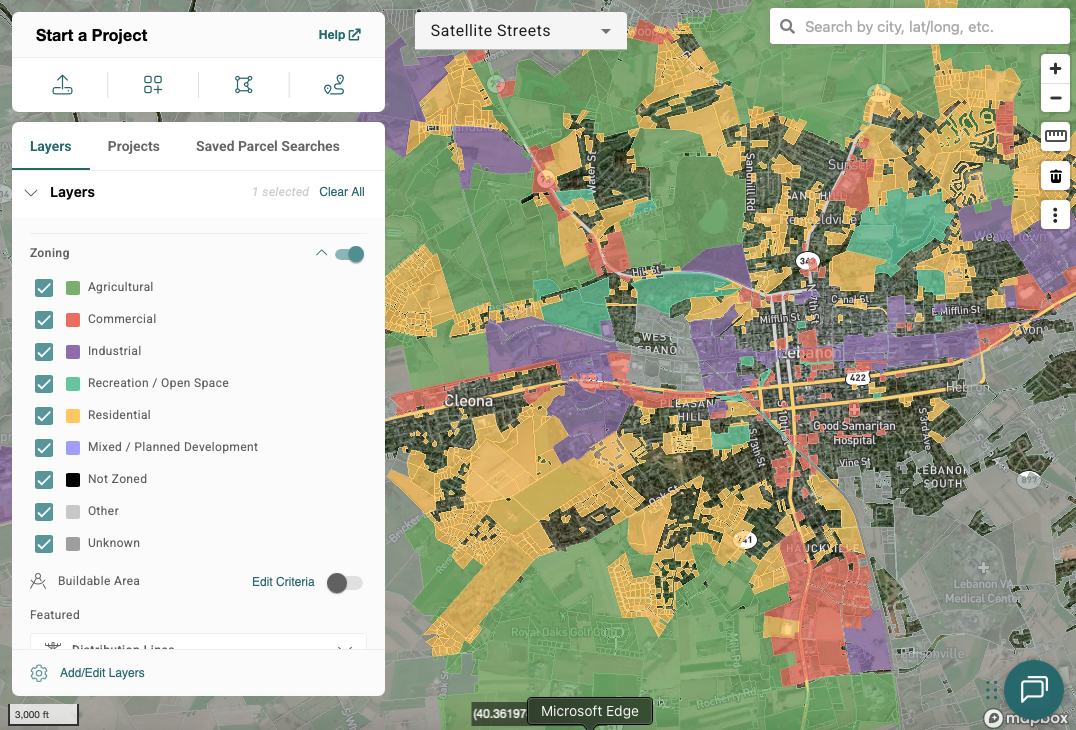Click the trash delete icon
This screenshot has height=730, width=1076.
1055,177
